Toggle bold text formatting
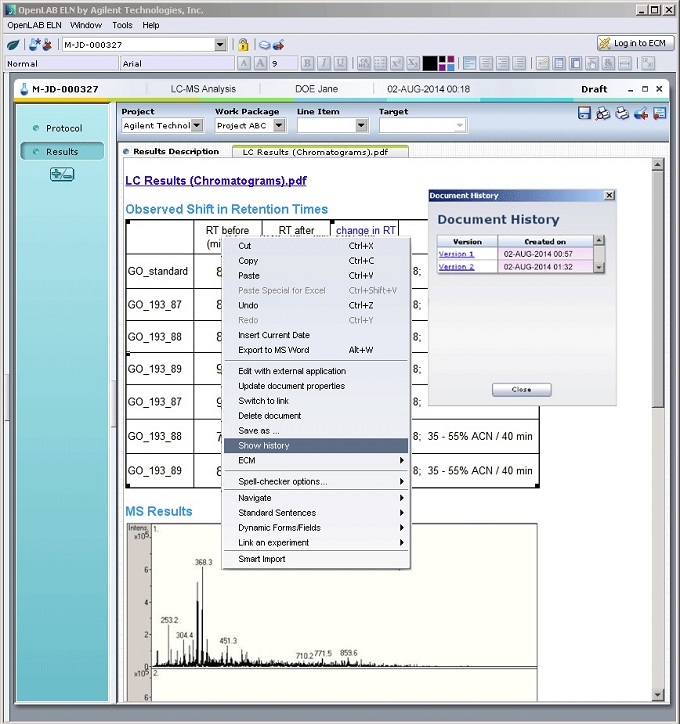Image resolution: width=680 pixels, height=724 pixels. point(308,63)
